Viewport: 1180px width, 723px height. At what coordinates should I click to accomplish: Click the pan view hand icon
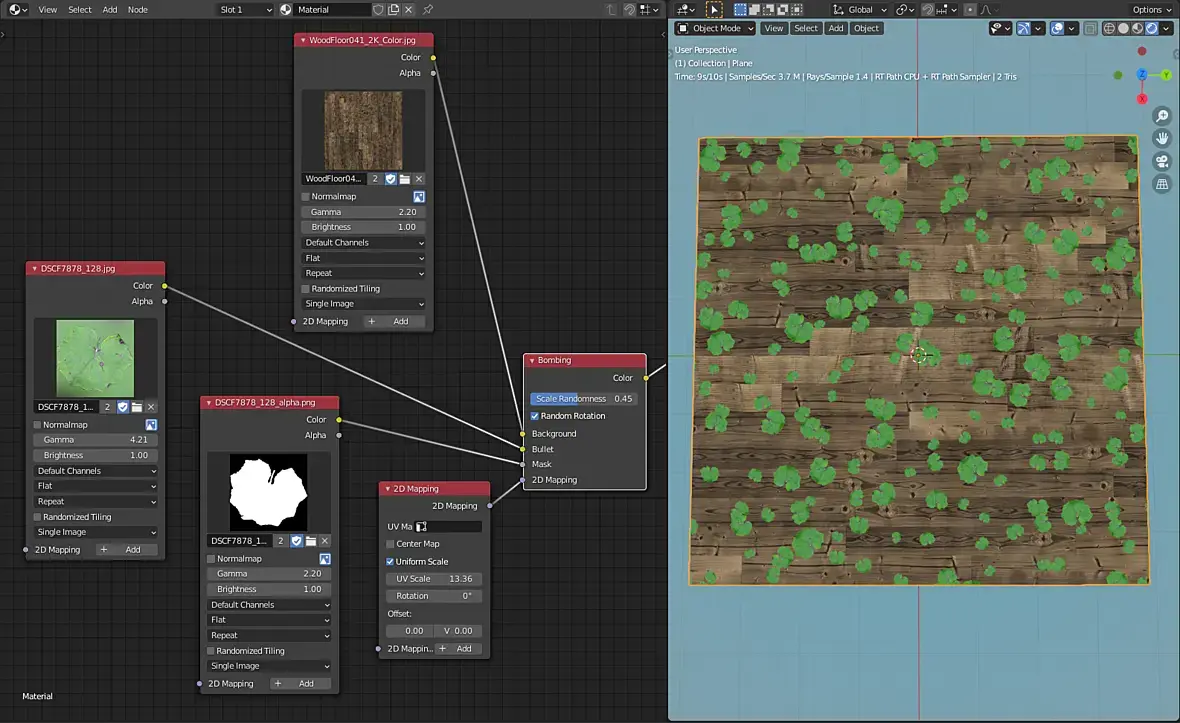click(1162, 138)
